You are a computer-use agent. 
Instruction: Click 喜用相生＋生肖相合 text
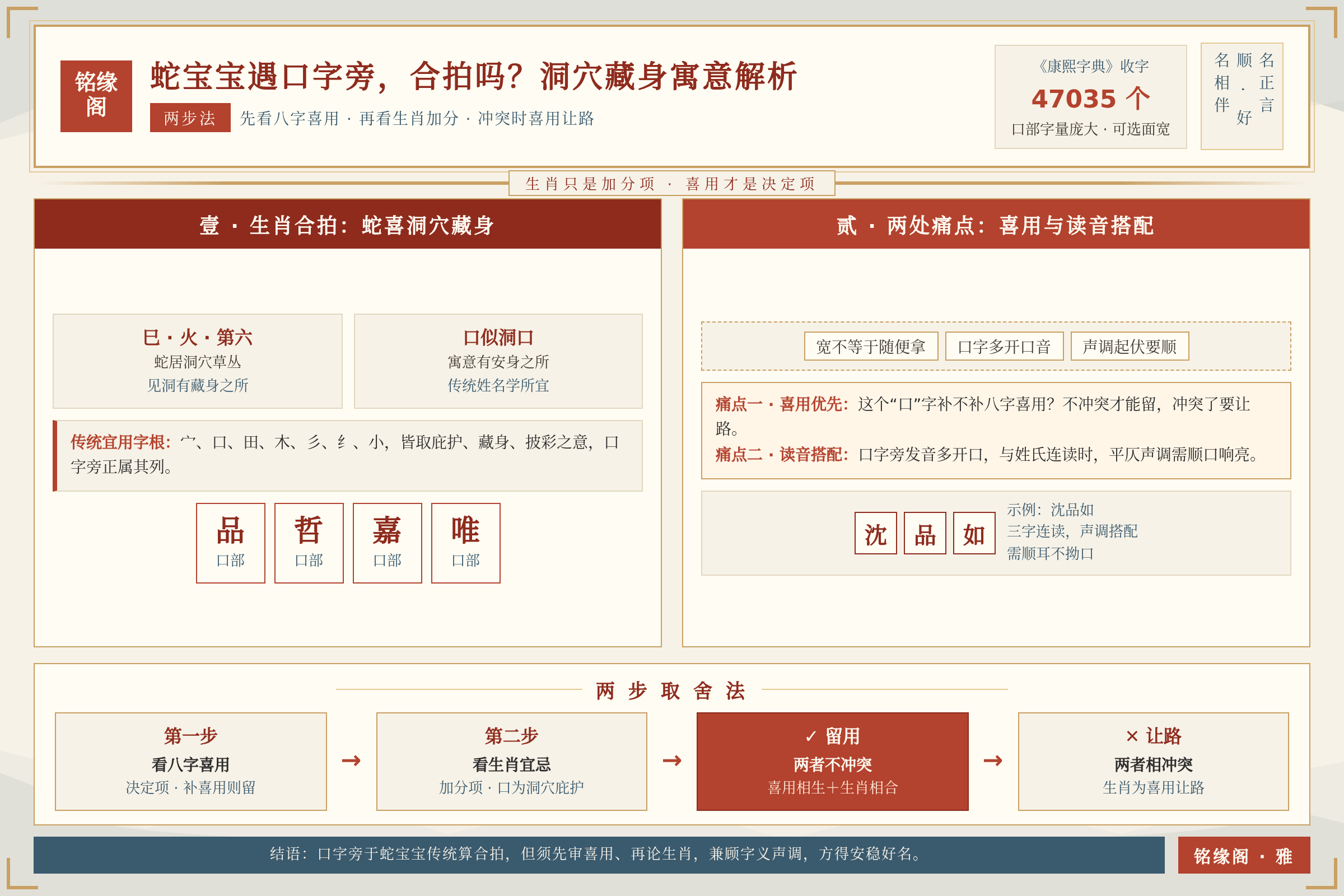(833, 787)
